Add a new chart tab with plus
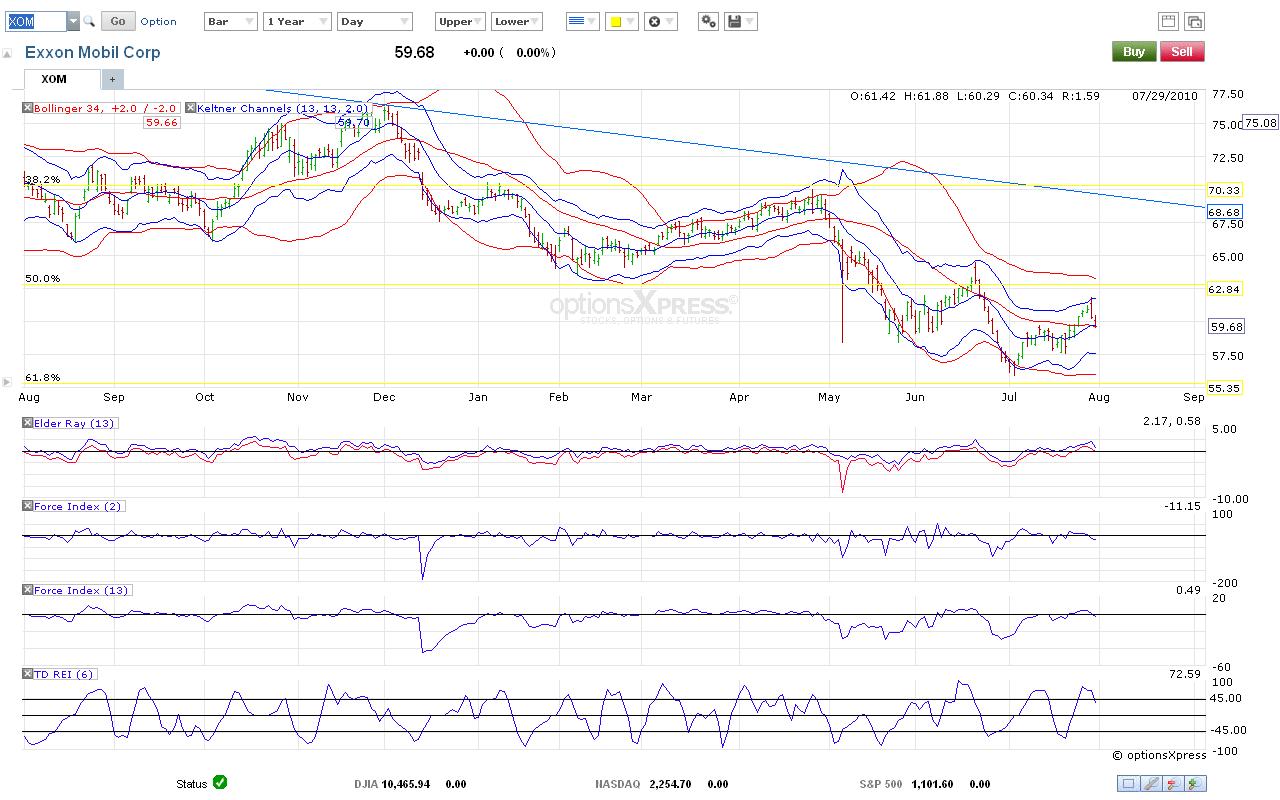The height and width of the screenshot is (800, 1280). (x=112, y=79)
